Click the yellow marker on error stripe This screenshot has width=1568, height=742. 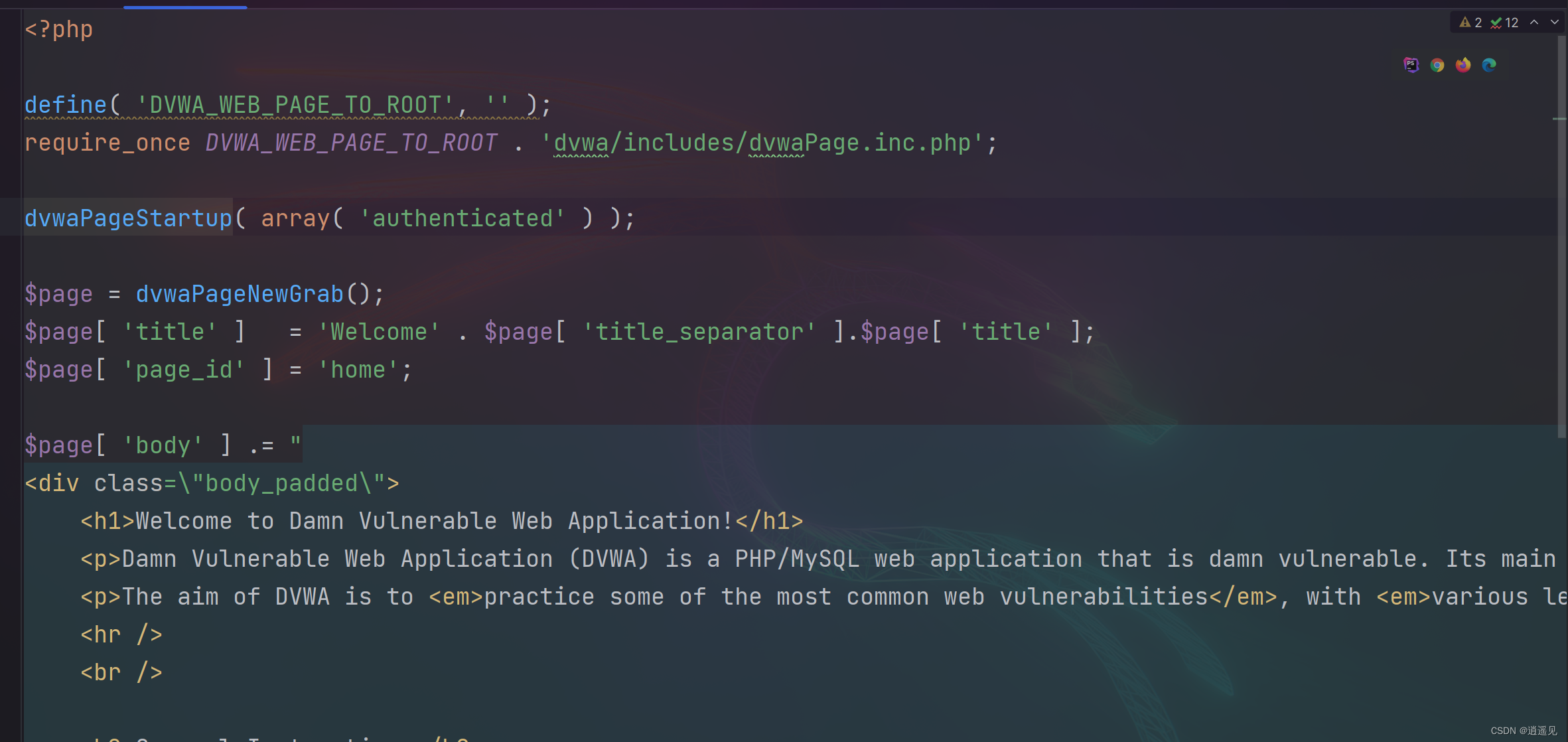pos(1559,119)
